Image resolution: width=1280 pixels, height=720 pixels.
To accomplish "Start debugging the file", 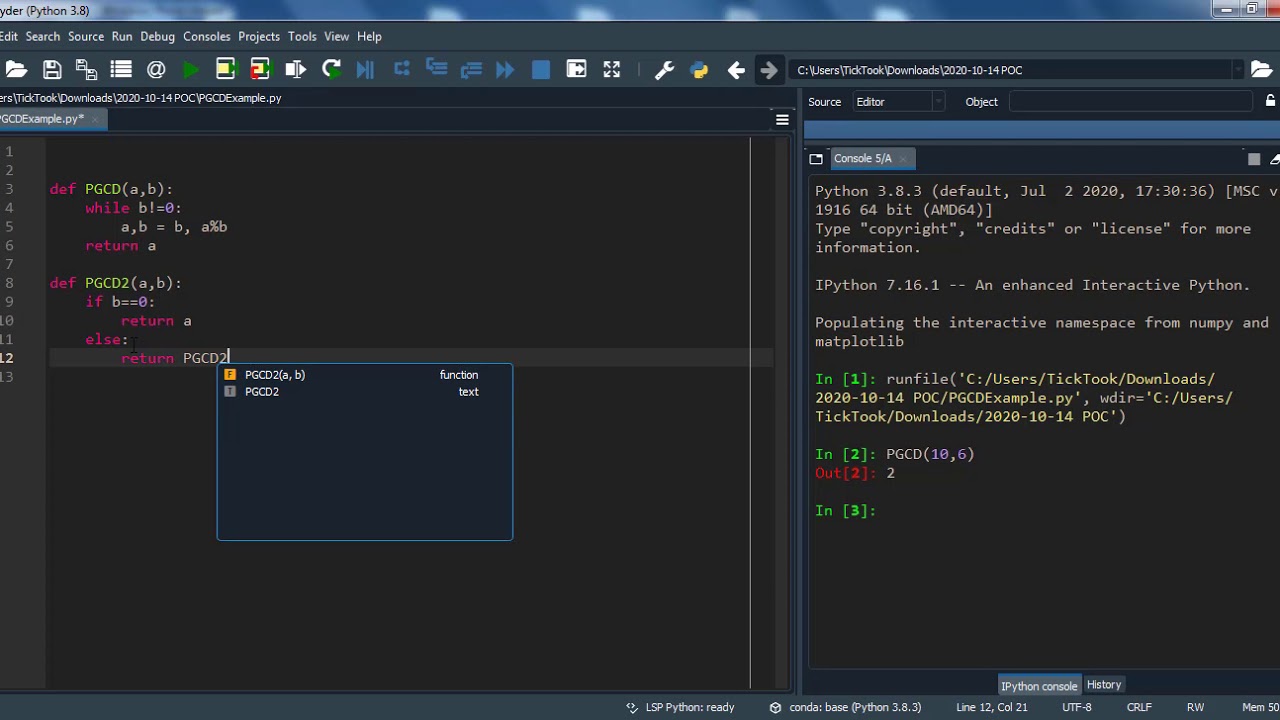I will click(x=365, y=69).
